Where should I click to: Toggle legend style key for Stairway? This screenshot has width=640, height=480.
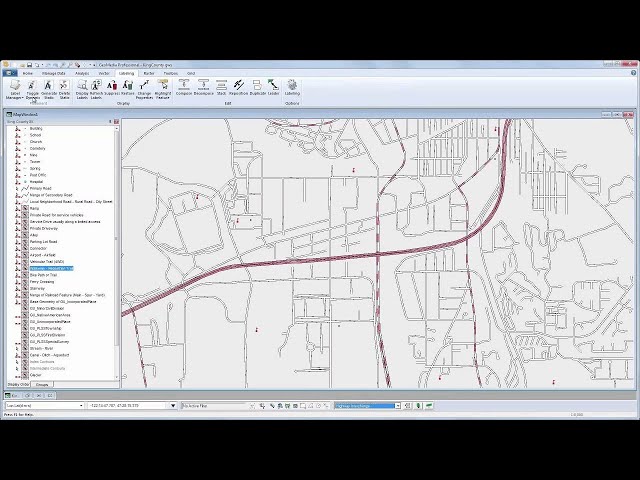click(24, 289)
